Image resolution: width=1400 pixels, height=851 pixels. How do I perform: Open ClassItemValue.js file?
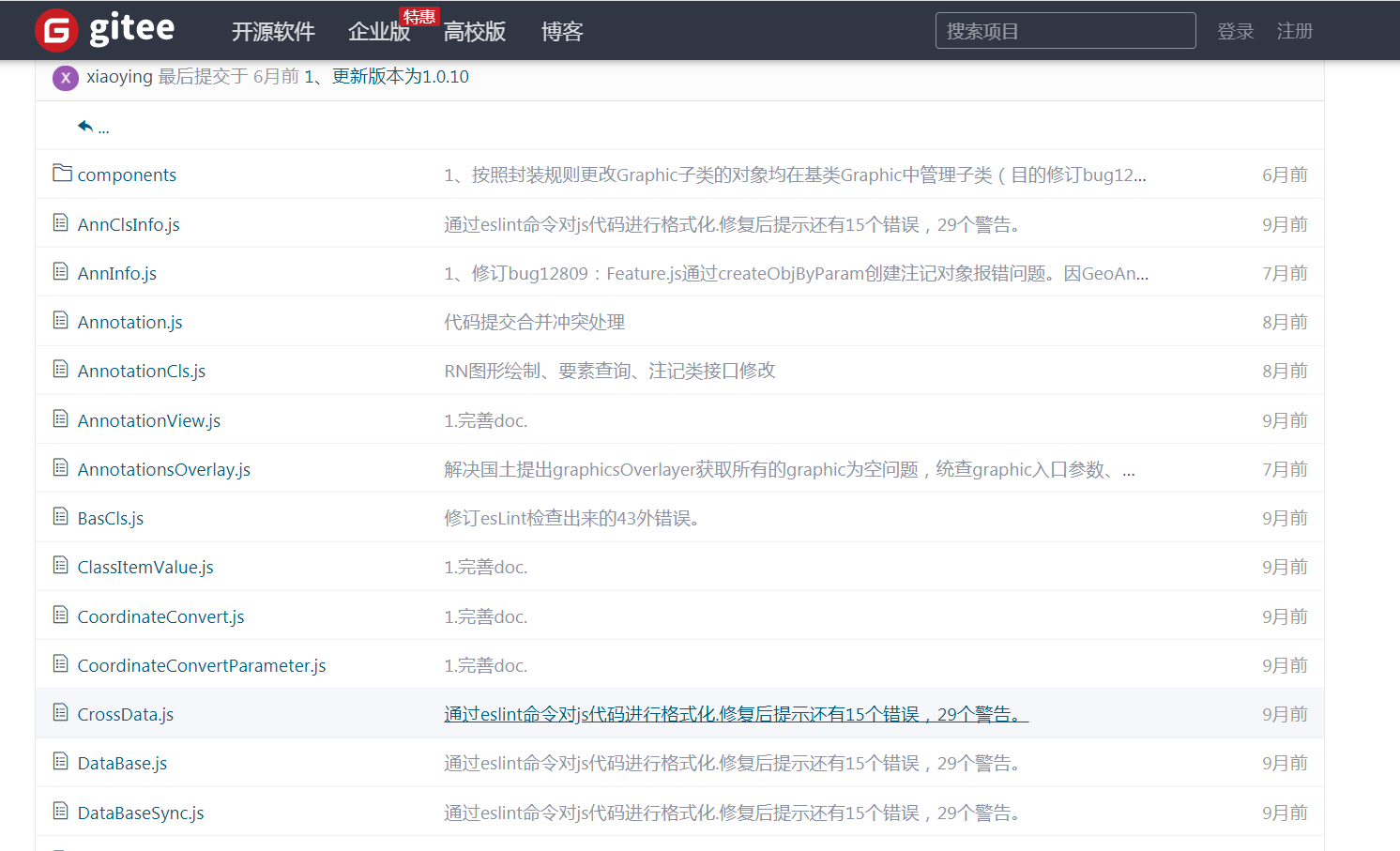pyautogui.click(x=145, y=568)
